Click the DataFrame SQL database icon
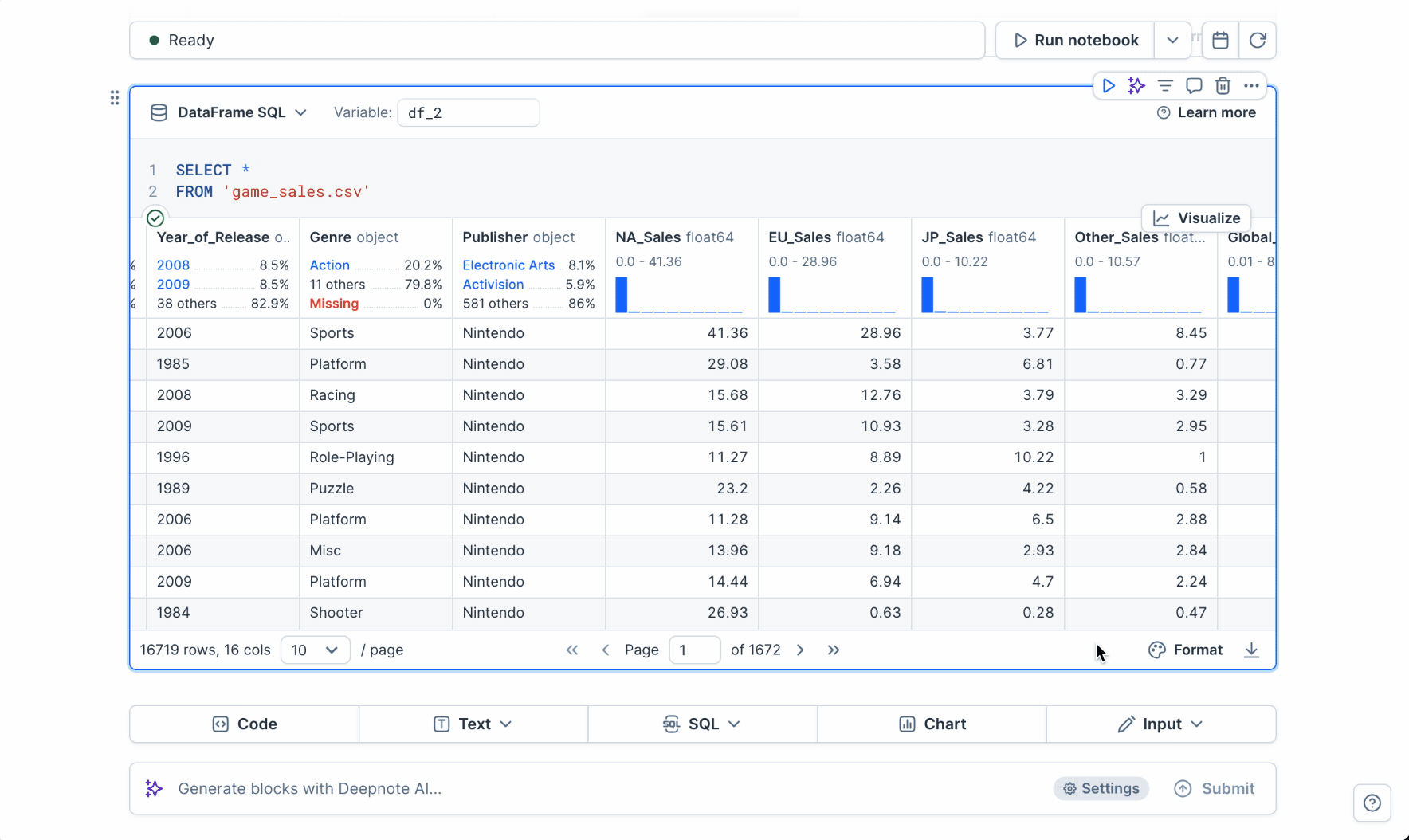 pos(159,113)
